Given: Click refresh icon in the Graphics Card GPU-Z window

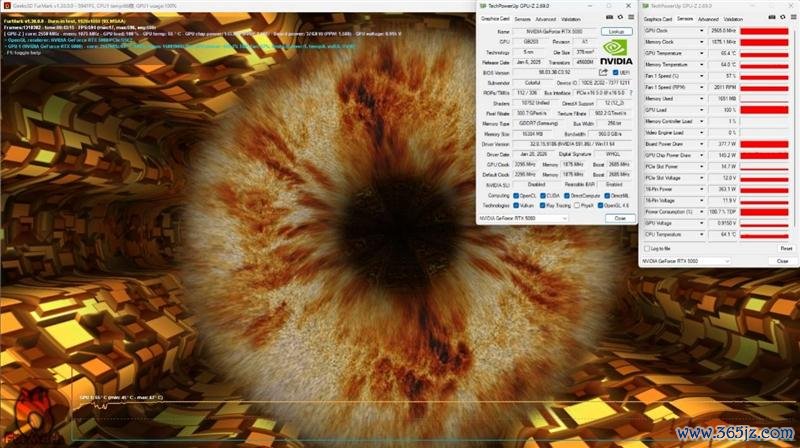Looking at the screenshot, I should coord(620,18).
